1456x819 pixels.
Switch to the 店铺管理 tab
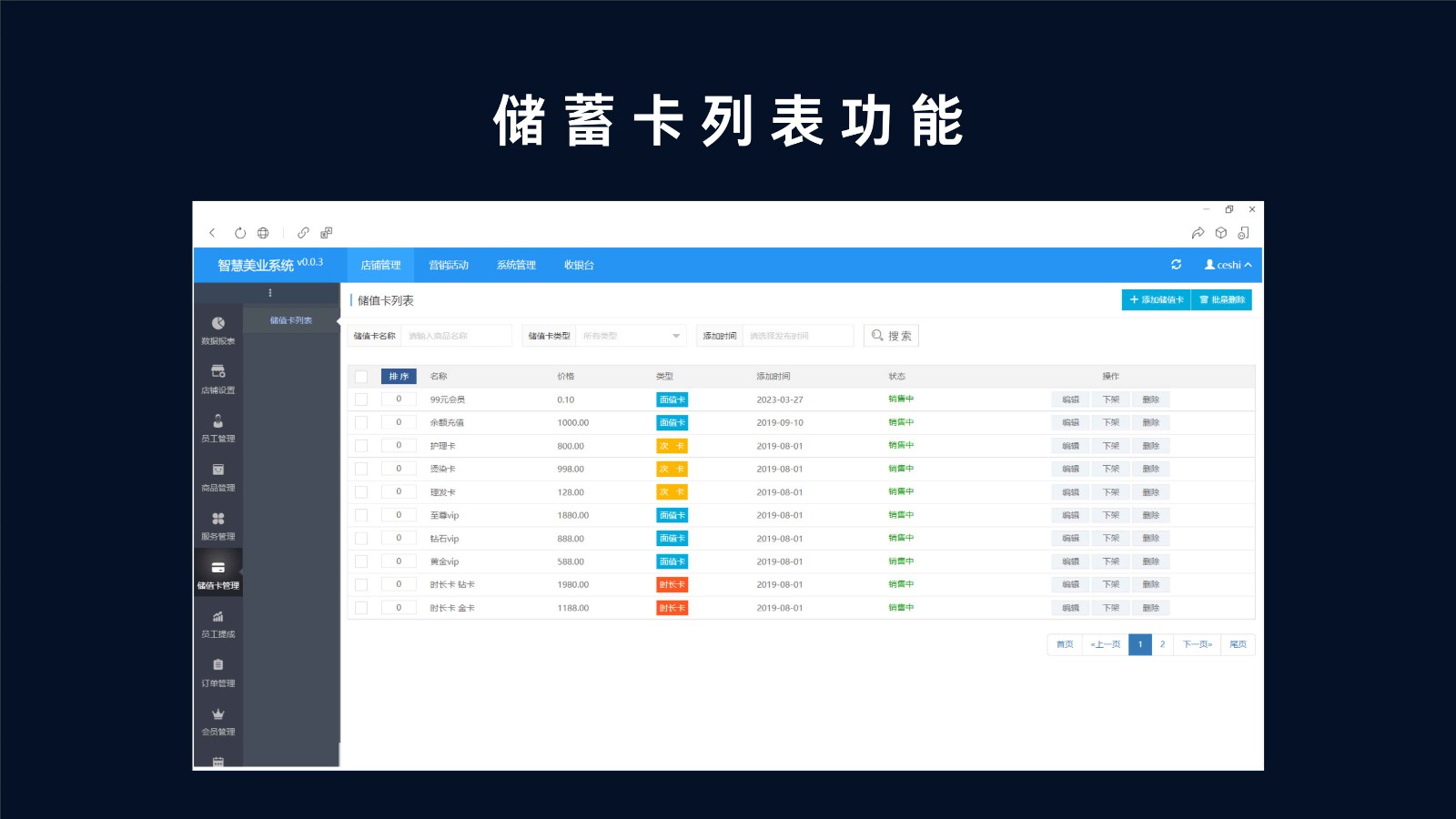point(380,265)
